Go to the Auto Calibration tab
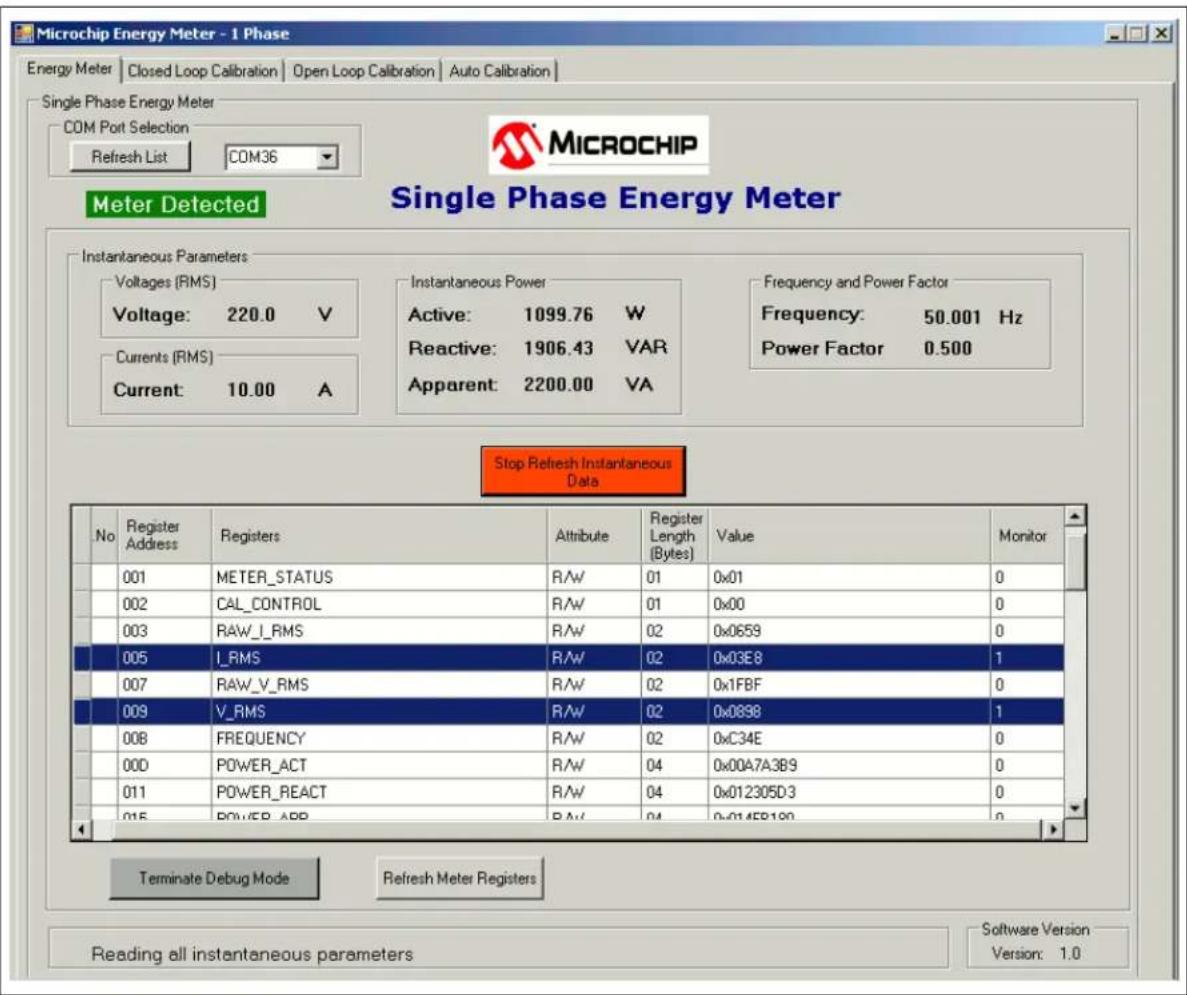The width and height of the screenshot is (1187, 995). (500, 71)
